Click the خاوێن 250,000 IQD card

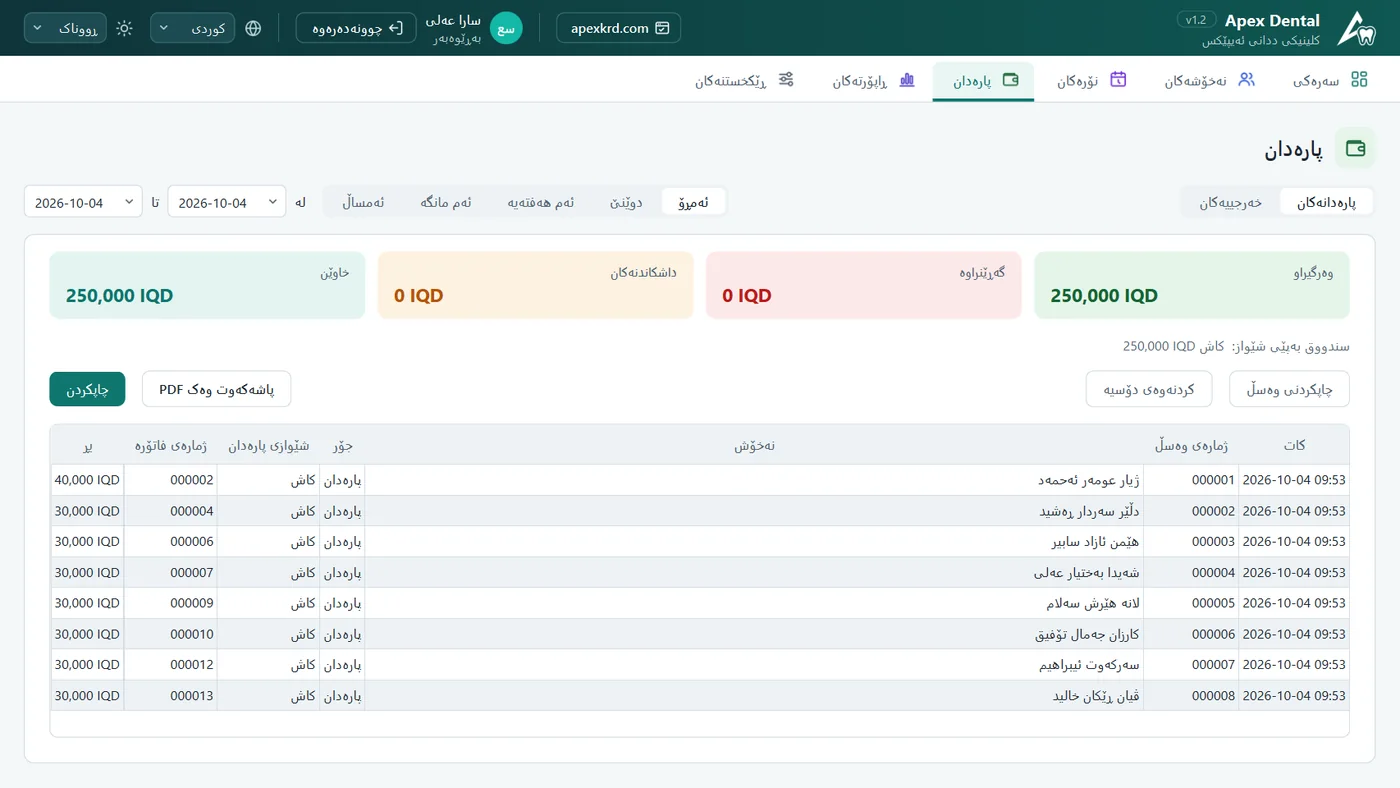click(x=207, y=285)
